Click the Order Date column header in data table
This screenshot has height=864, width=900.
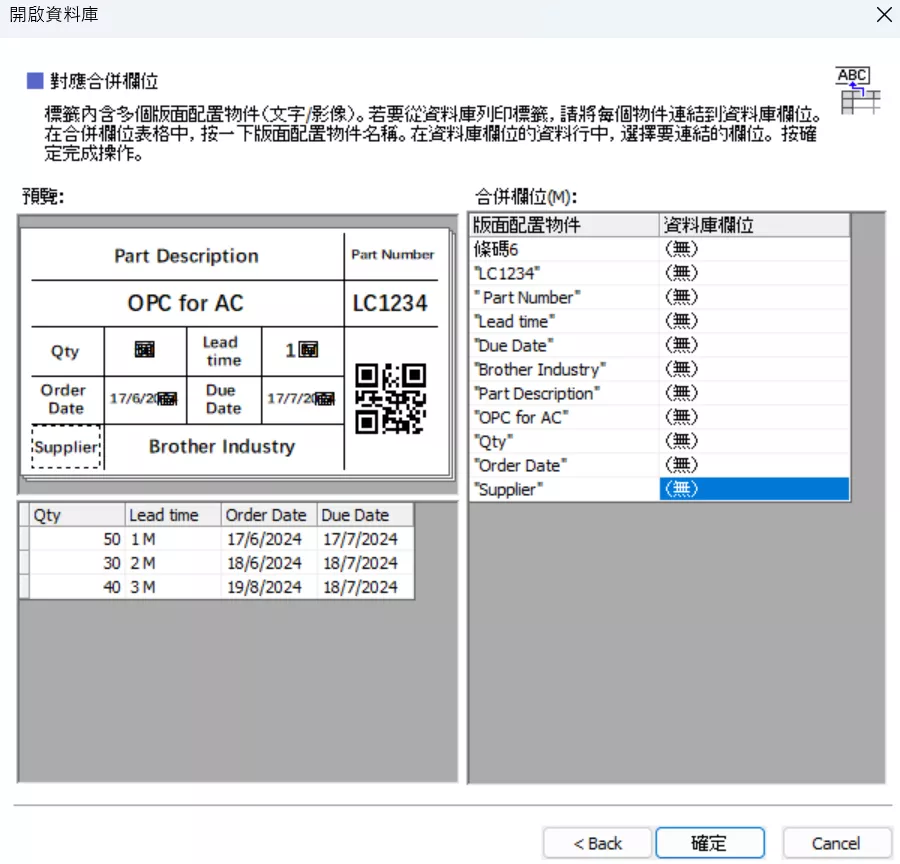tap(267, 515)
